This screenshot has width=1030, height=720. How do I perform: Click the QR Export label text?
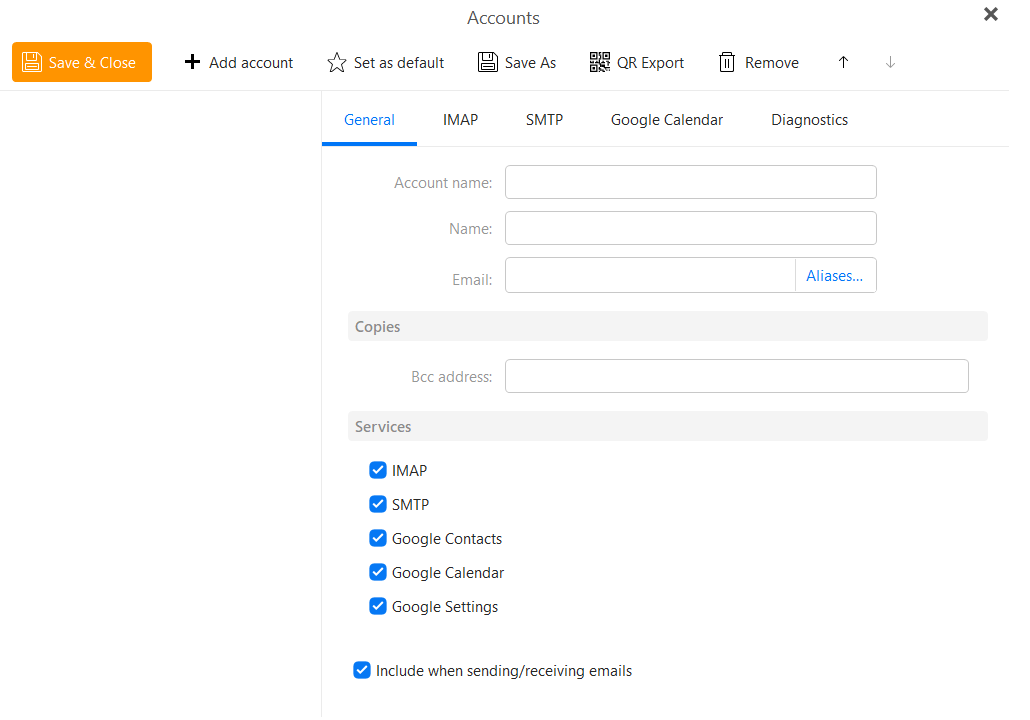pyautogui.click(x=650, y=63)
